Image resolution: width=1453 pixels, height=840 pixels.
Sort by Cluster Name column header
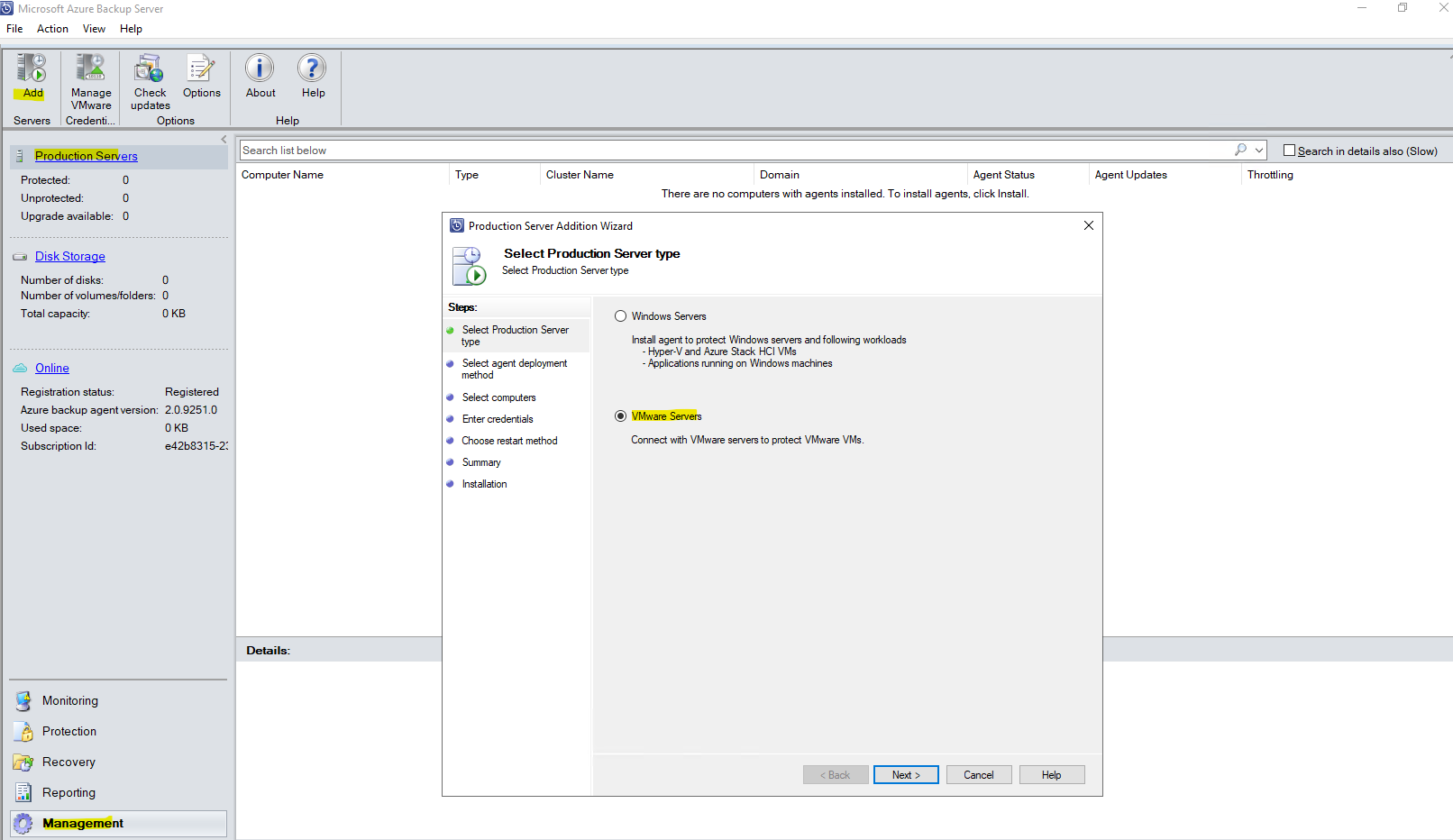[x=580, y=175]
